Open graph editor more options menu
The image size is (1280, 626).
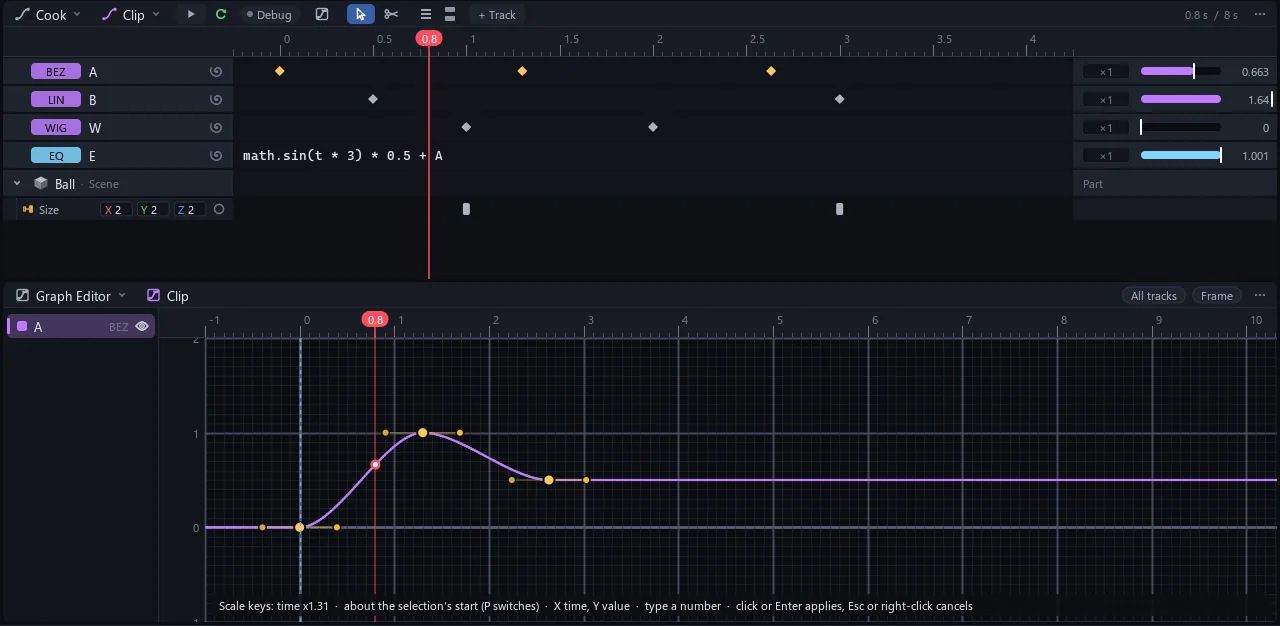pos(1260,296)
